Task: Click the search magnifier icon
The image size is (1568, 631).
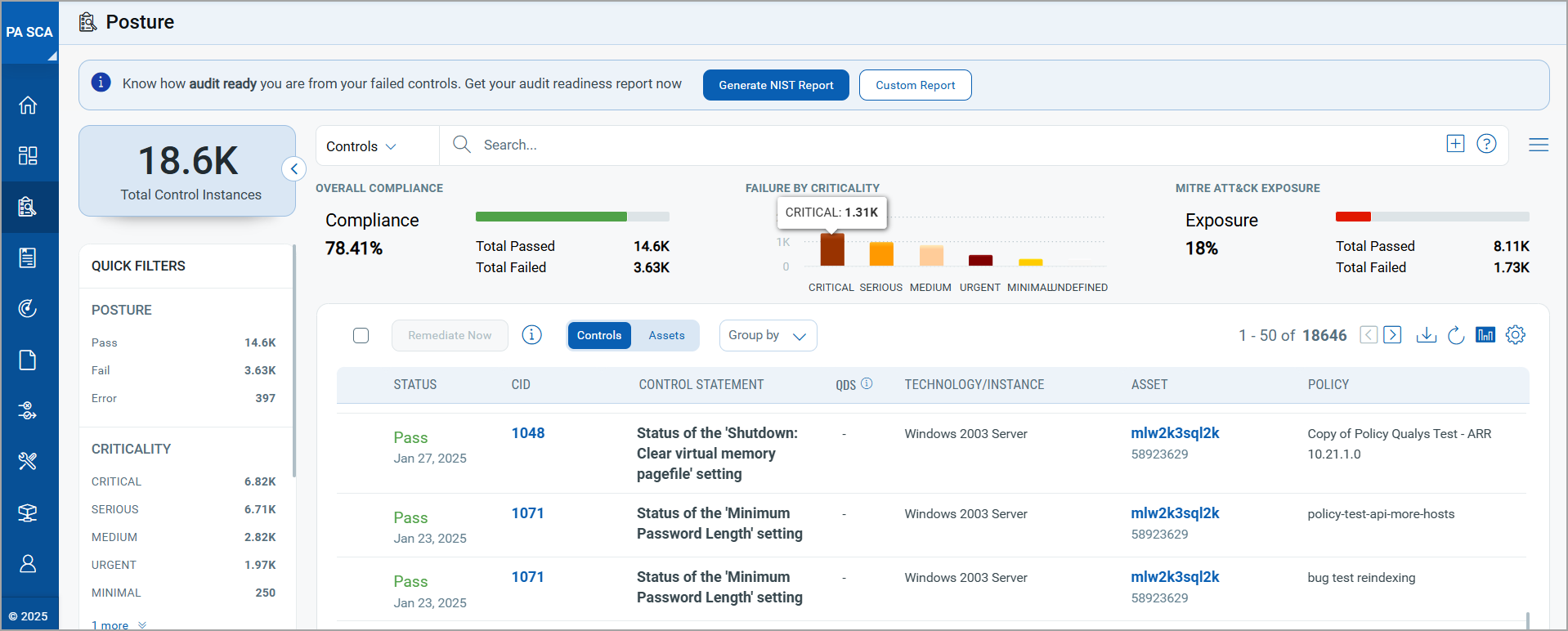Action: click(462, 145)
